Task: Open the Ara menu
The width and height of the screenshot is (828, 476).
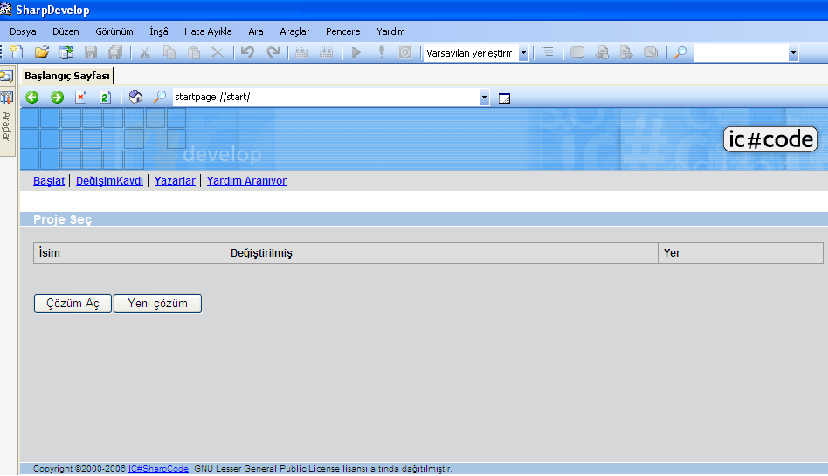Action: (x=256, y=32)
